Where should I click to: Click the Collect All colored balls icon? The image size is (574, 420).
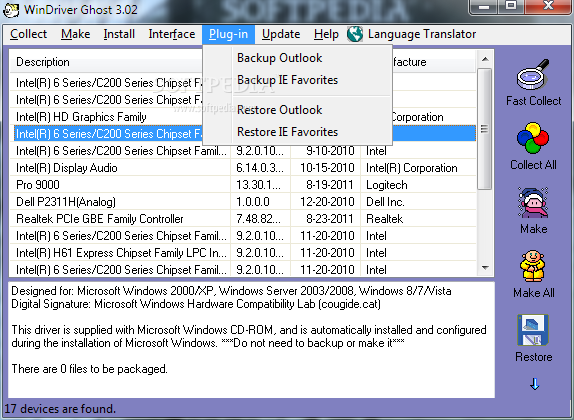[533, 138]
